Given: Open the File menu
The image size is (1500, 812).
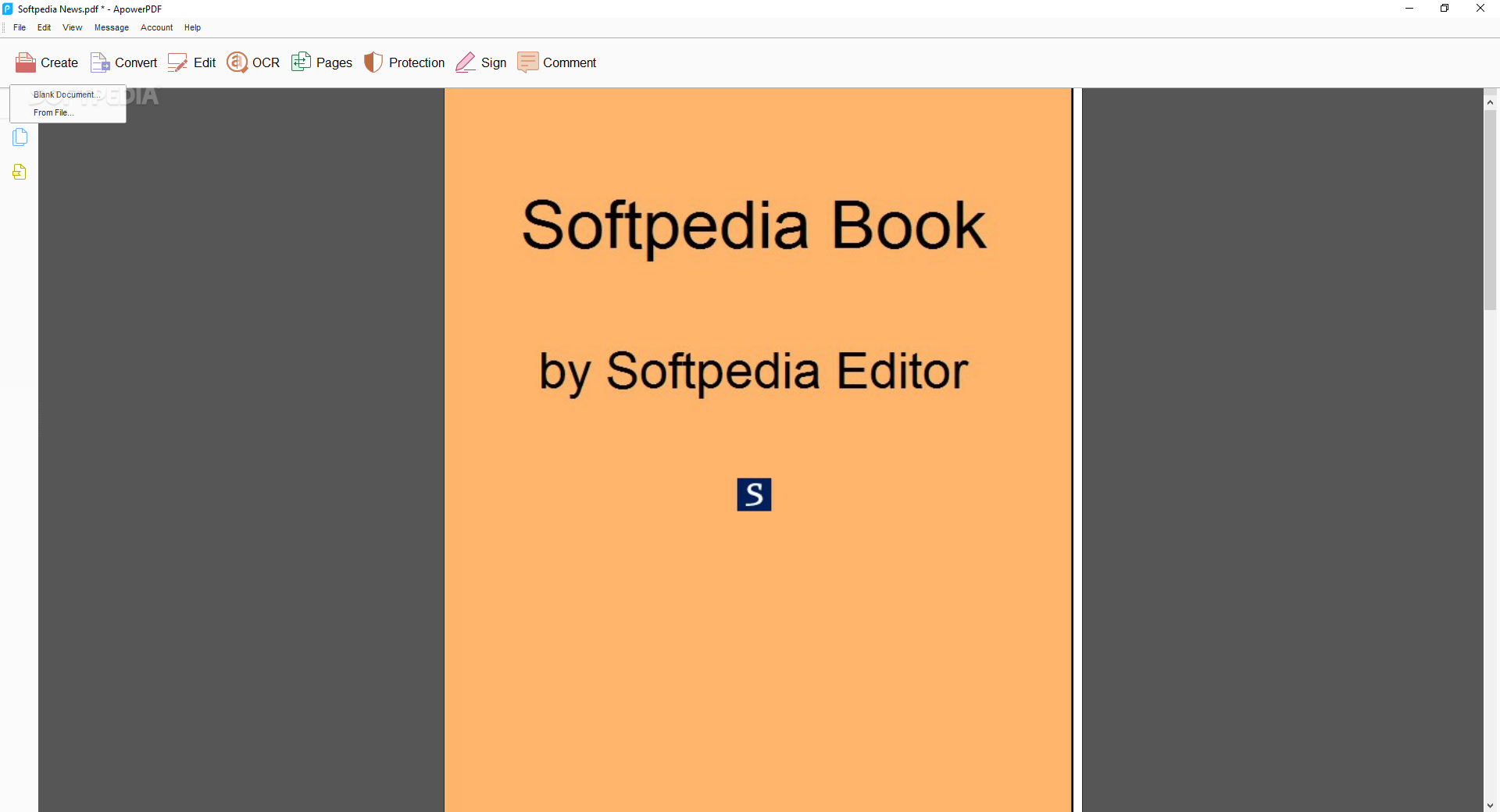Looking at the screenshot, I should tap(20, 27).
